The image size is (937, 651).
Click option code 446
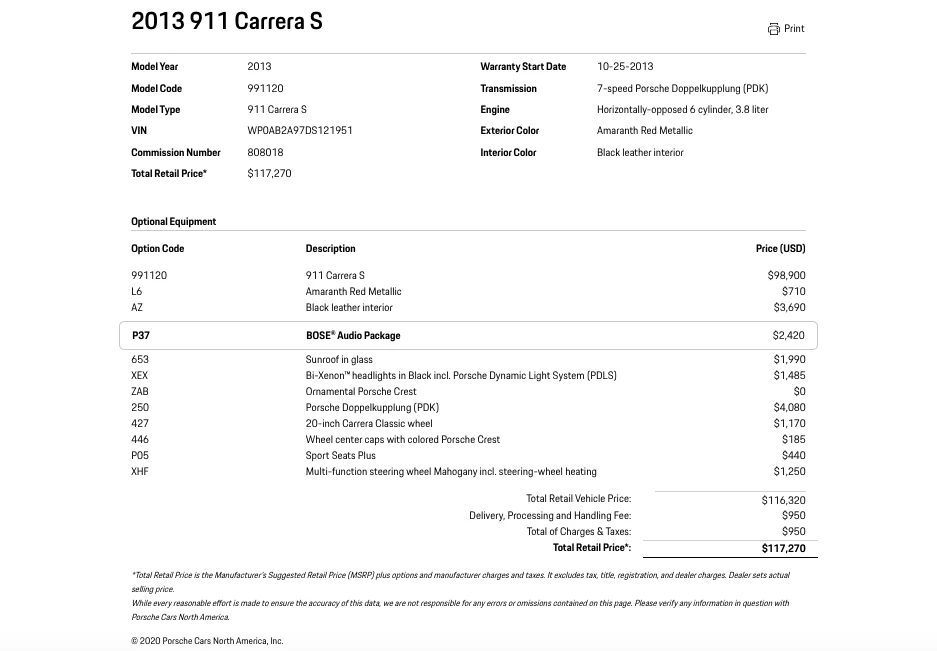pos(140,439)
